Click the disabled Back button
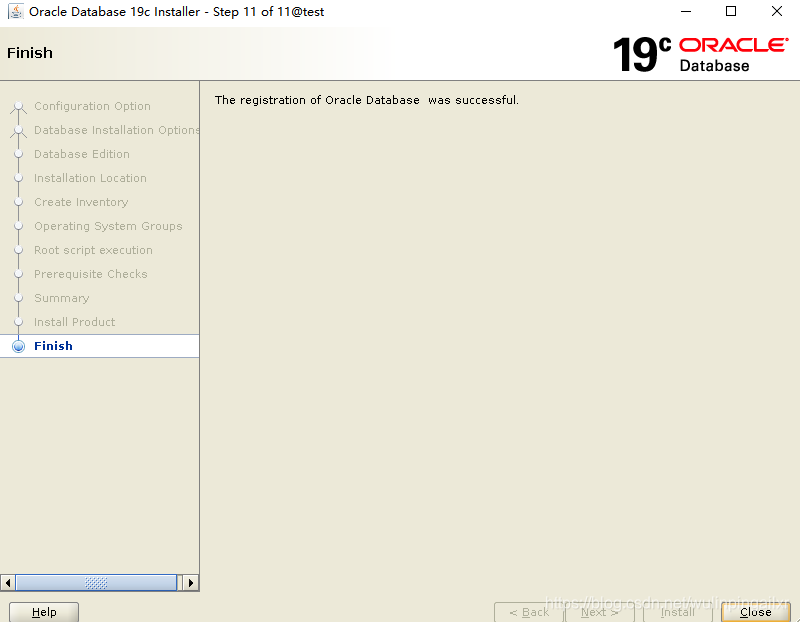The image size is (800, 622). [x=529, y=612]
